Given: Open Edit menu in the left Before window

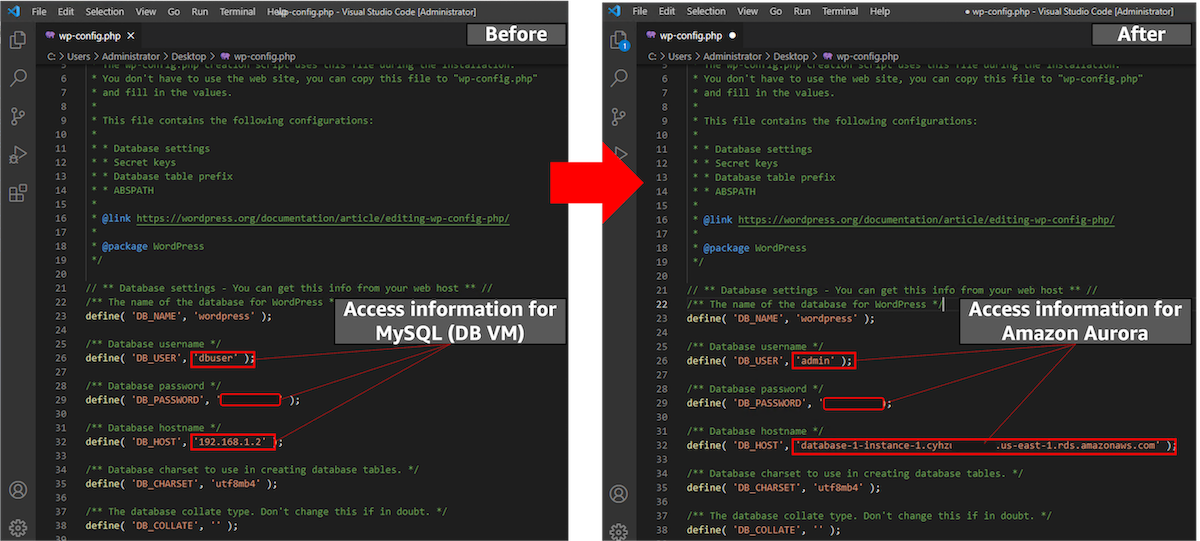Looking at the screenshot, I should tap(66, 11).
